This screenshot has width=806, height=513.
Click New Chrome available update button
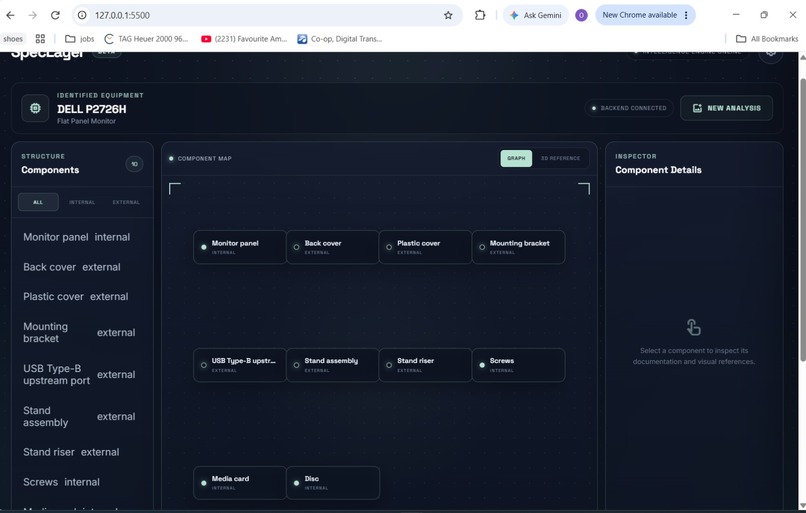[x=645, y=15]
